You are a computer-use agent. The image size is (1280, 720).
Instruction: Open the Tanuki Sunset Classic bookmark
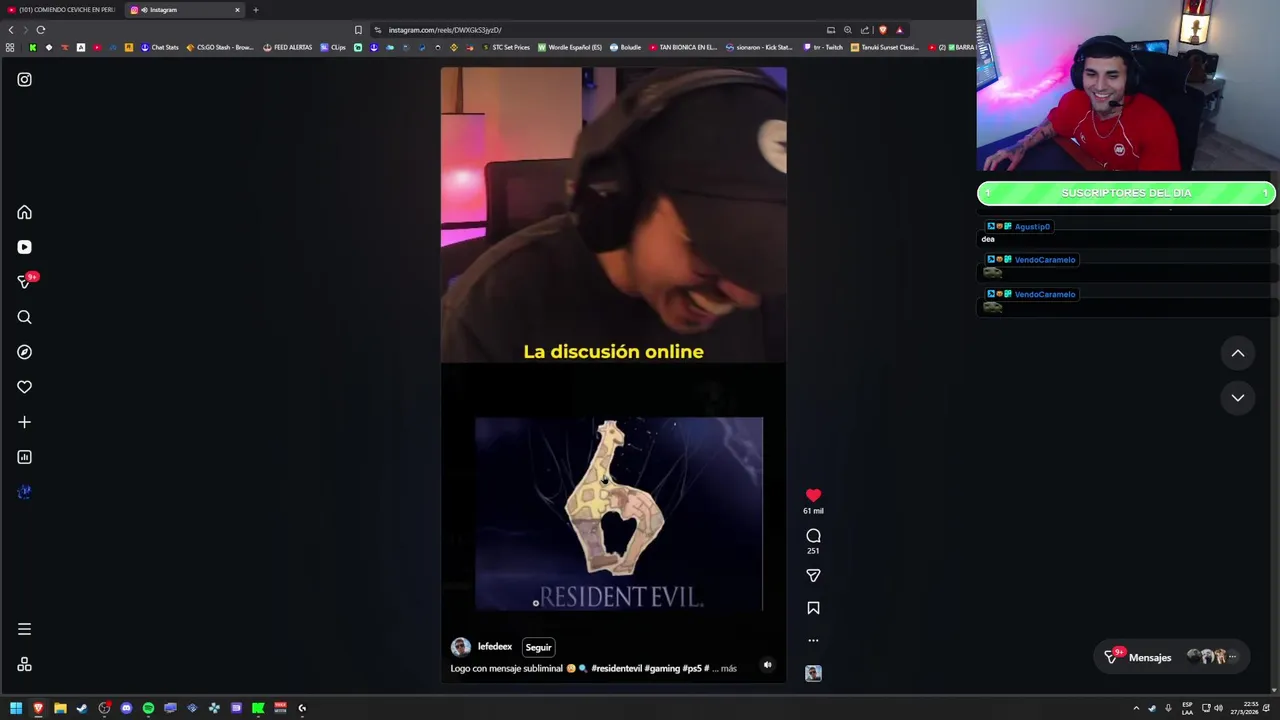coord(884,47)
